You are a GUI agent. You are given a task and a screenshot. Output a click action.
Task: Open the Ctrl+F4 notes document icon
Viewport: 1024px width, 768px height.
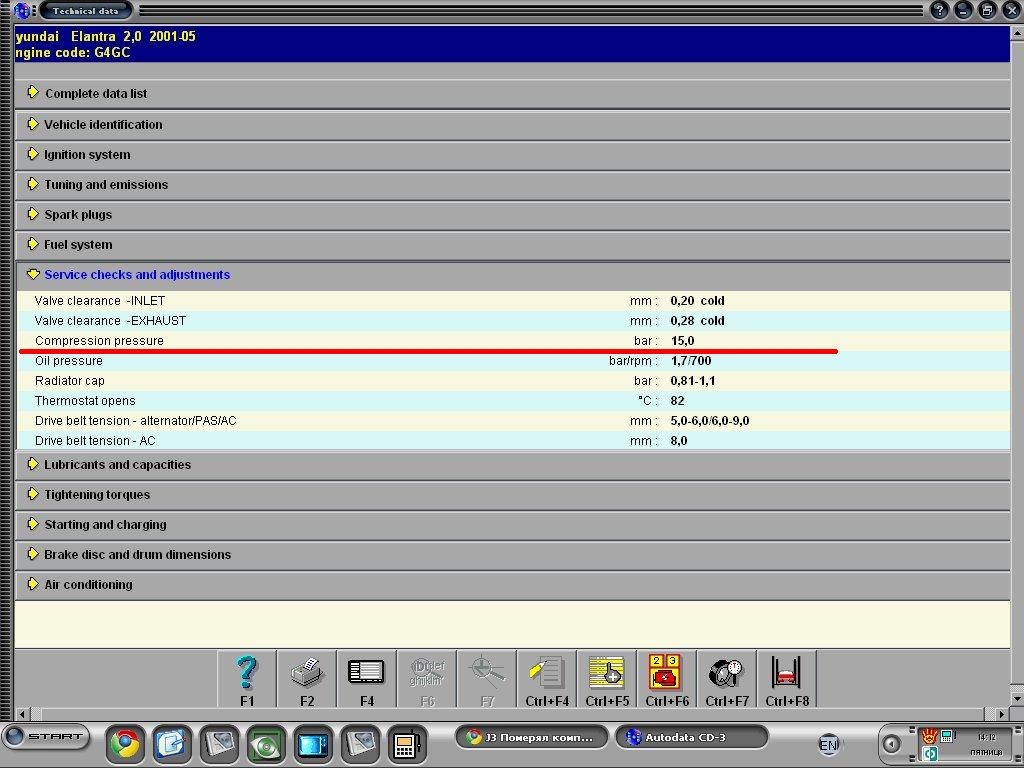coord(547,679)
